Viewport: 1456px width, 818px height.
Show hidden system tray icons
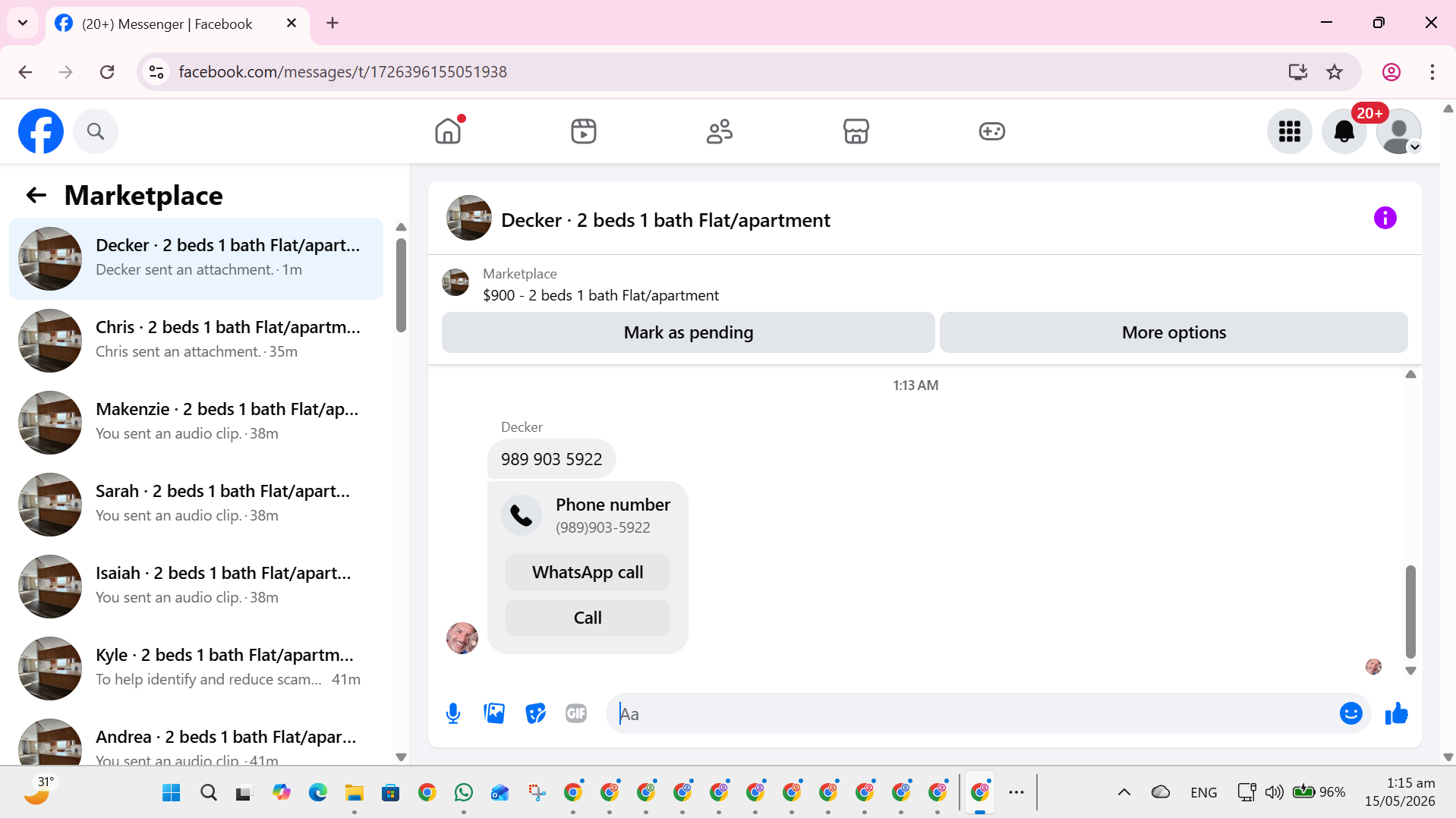tap(1124, 792)
